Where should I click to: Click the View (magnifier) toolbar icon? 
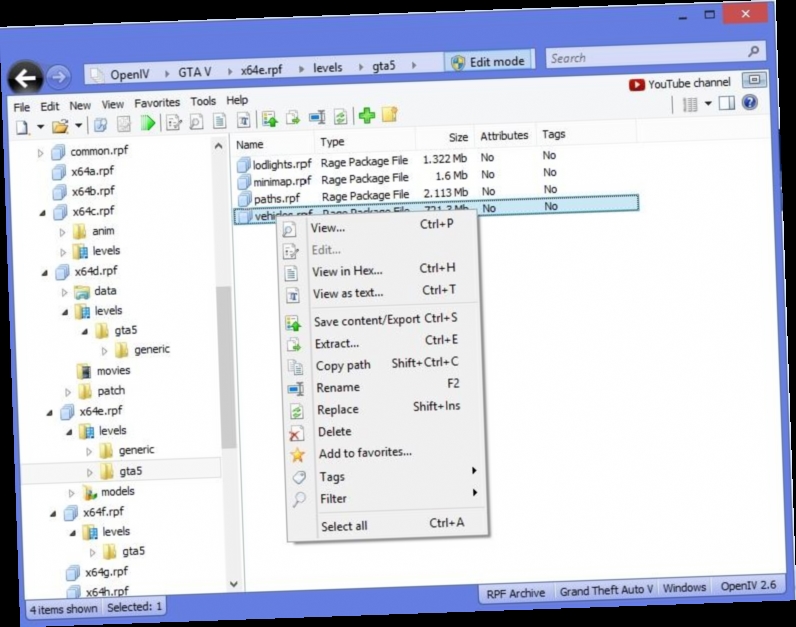(x=196, y=122)
